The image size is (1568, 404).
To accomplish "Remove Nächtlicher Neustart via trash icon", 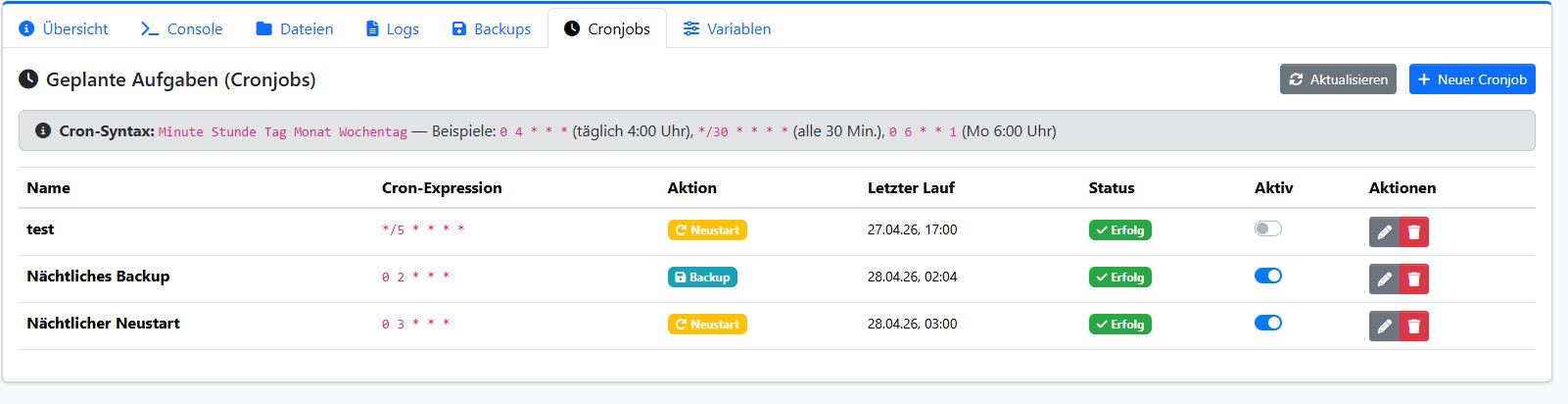I will pyautogui.click(x=1413, y=327).
